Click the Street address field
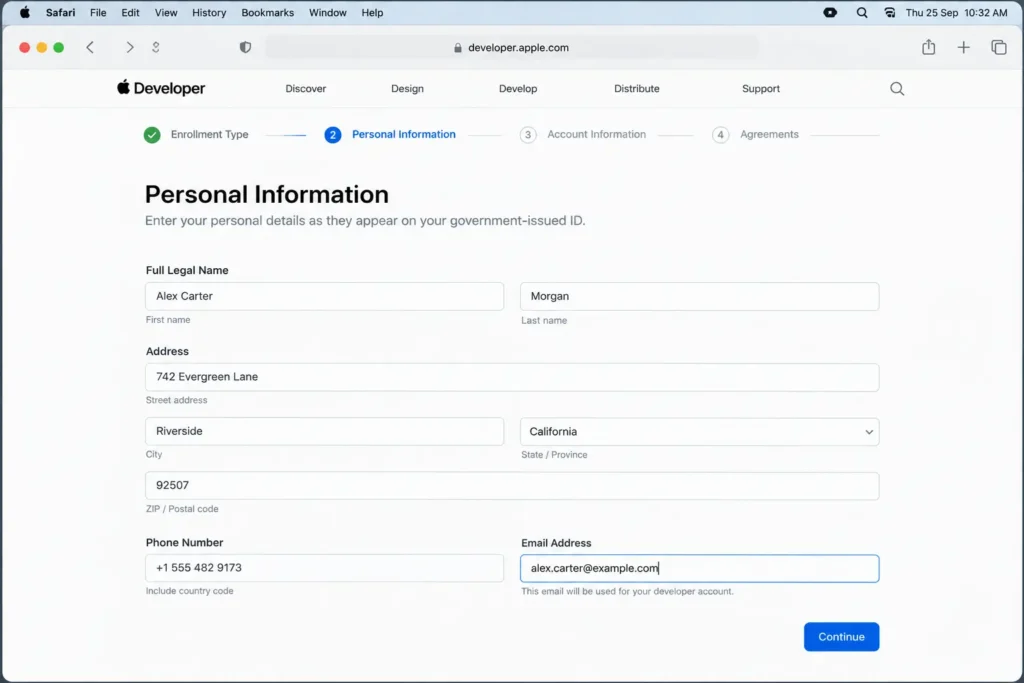The image size is (1024, 683). pos(512,377)
